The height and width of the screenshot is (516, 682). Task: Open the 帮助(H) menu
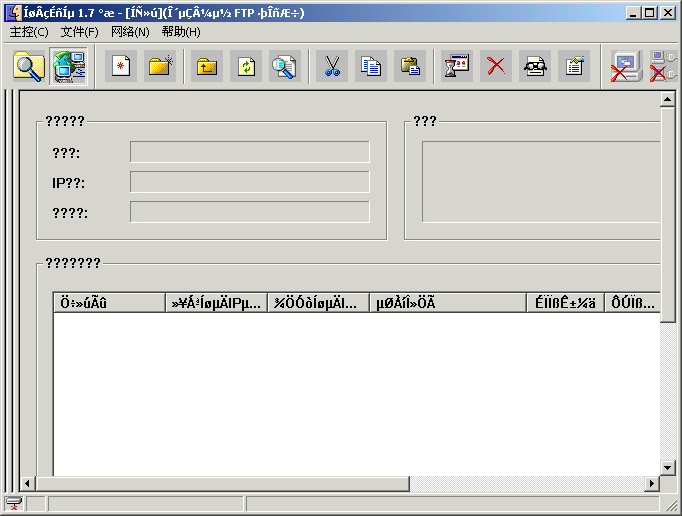181,32
